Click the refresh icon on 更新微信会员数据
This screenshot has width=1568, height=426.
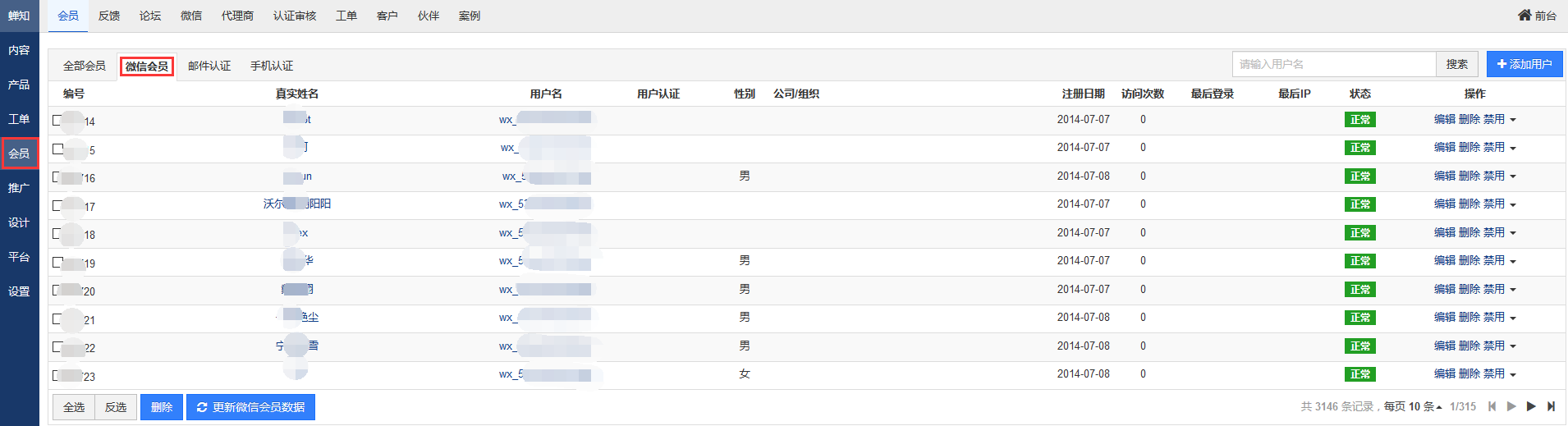click(202, 407)
